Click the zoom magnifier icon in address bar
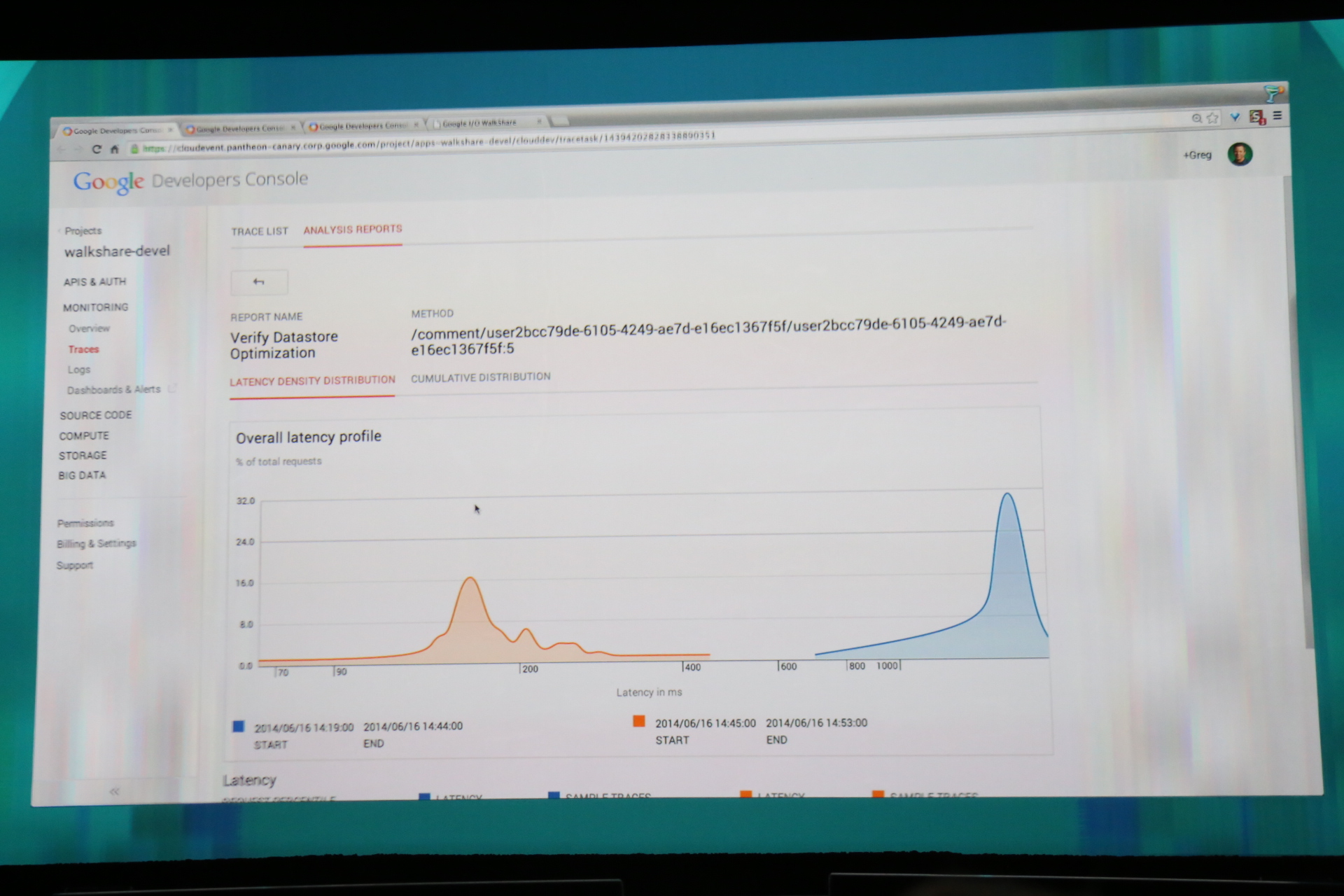This screenshot has height=896, width=1344. [x=1197, y=118]
